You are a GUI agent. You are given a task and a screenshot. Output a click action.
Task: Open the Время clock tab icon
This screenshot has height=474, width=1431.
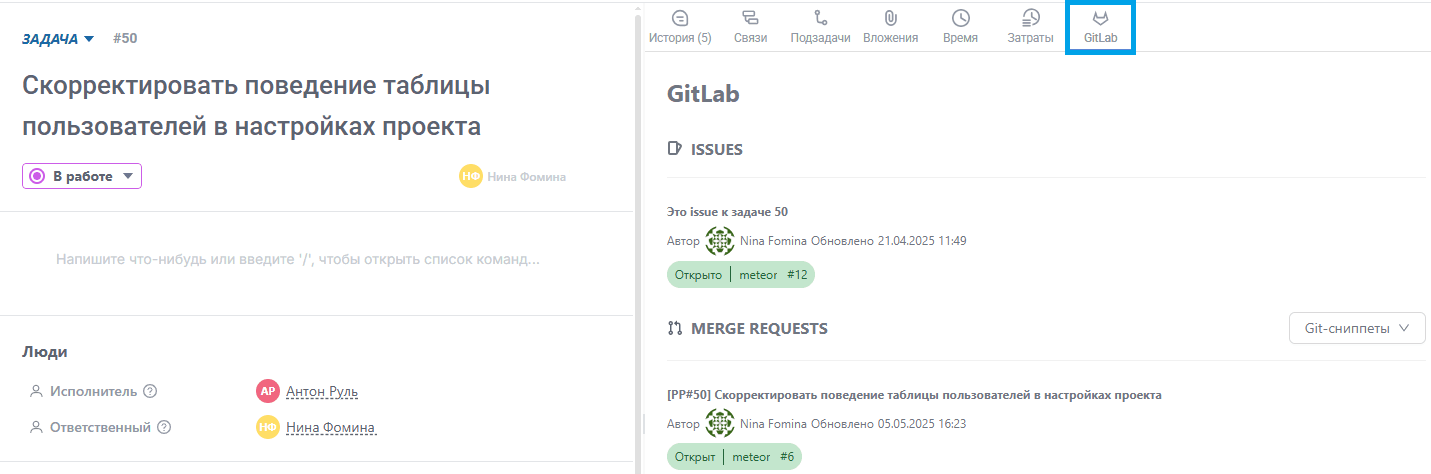tap(960, 17)
